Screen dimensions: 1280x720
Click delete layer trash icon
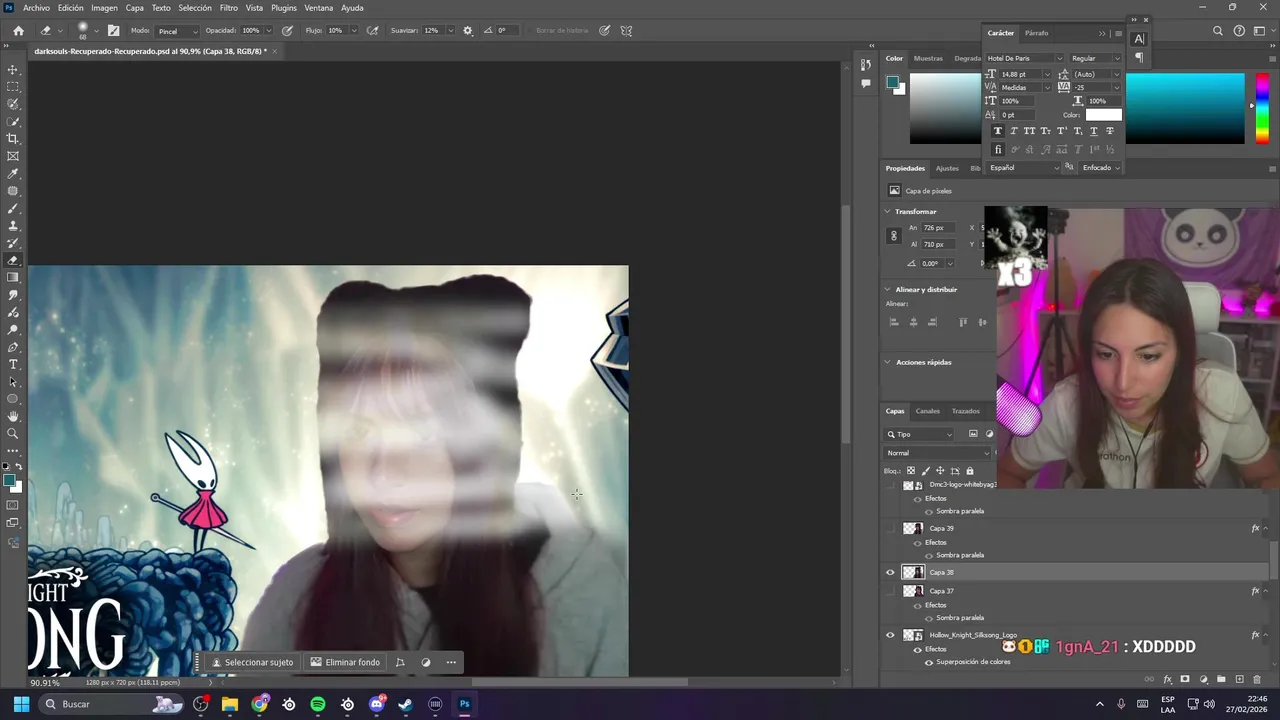coord(1257,679)
